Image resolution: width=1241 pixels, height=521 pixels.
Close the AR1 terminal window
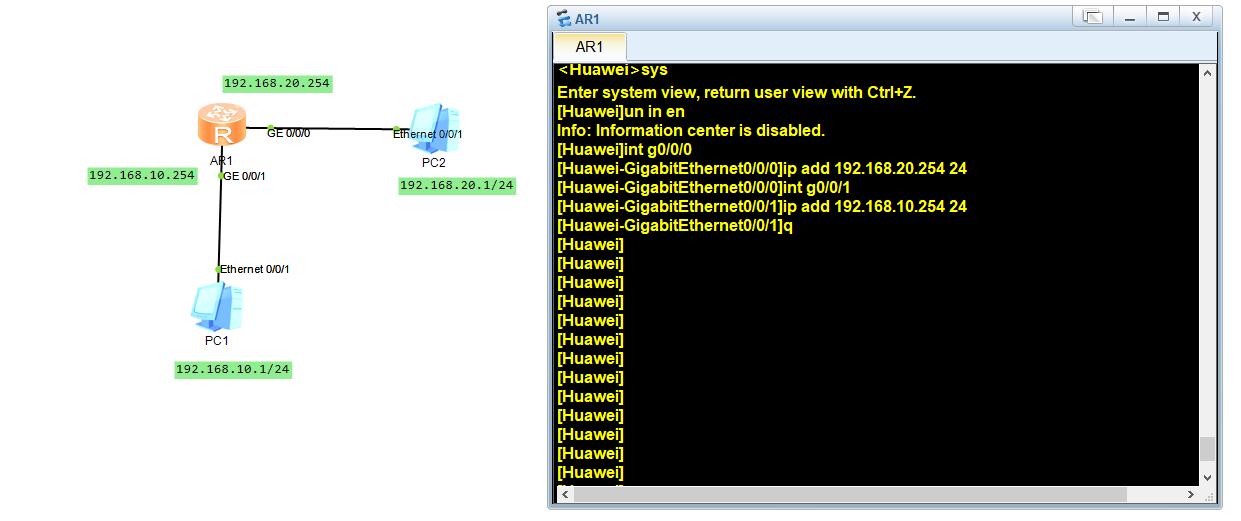click(x=1196, y=17)
